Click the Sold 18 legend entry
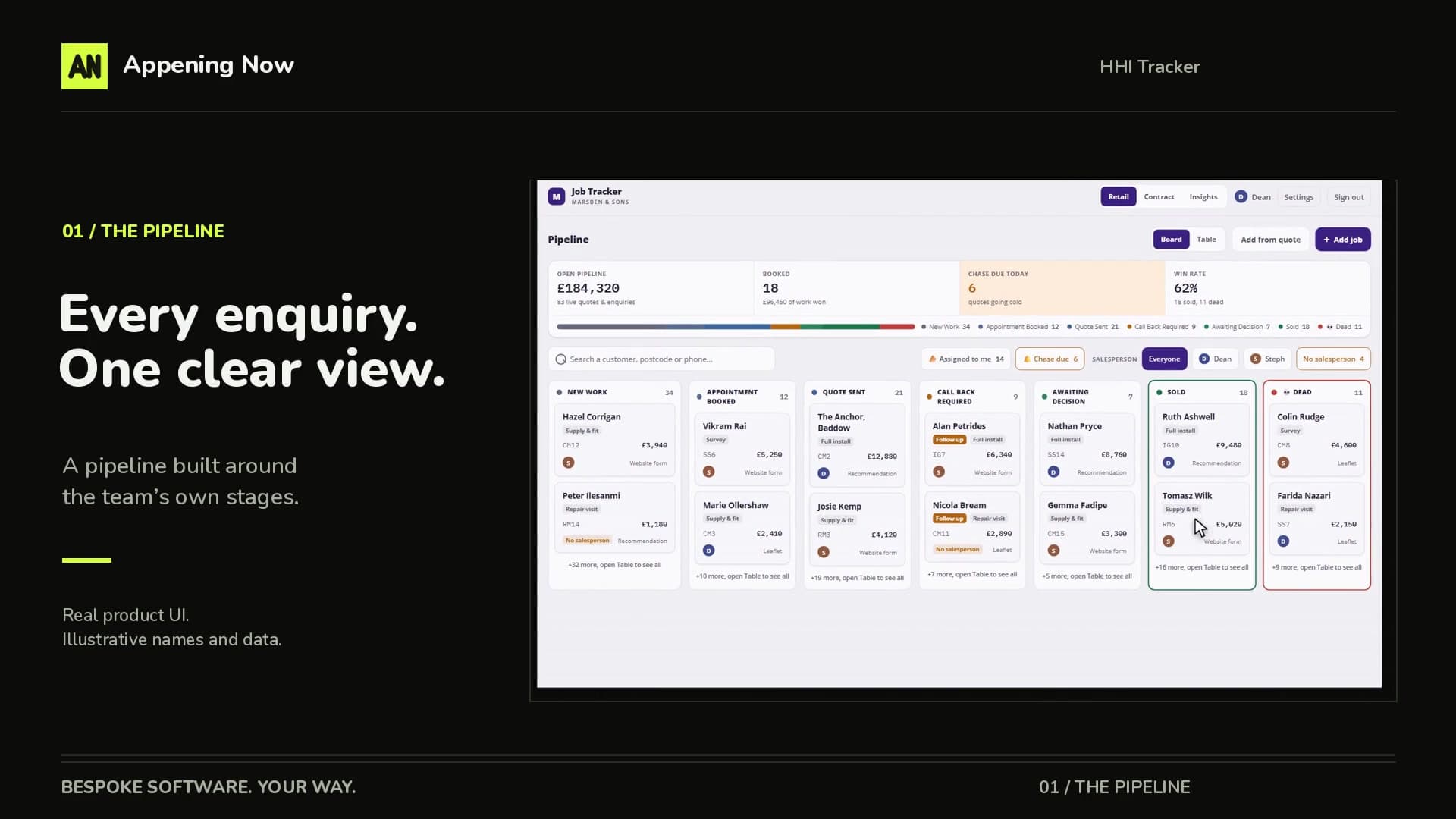Image resolution: width=1456 pixels, height=819 pixels. [1294, 327]
